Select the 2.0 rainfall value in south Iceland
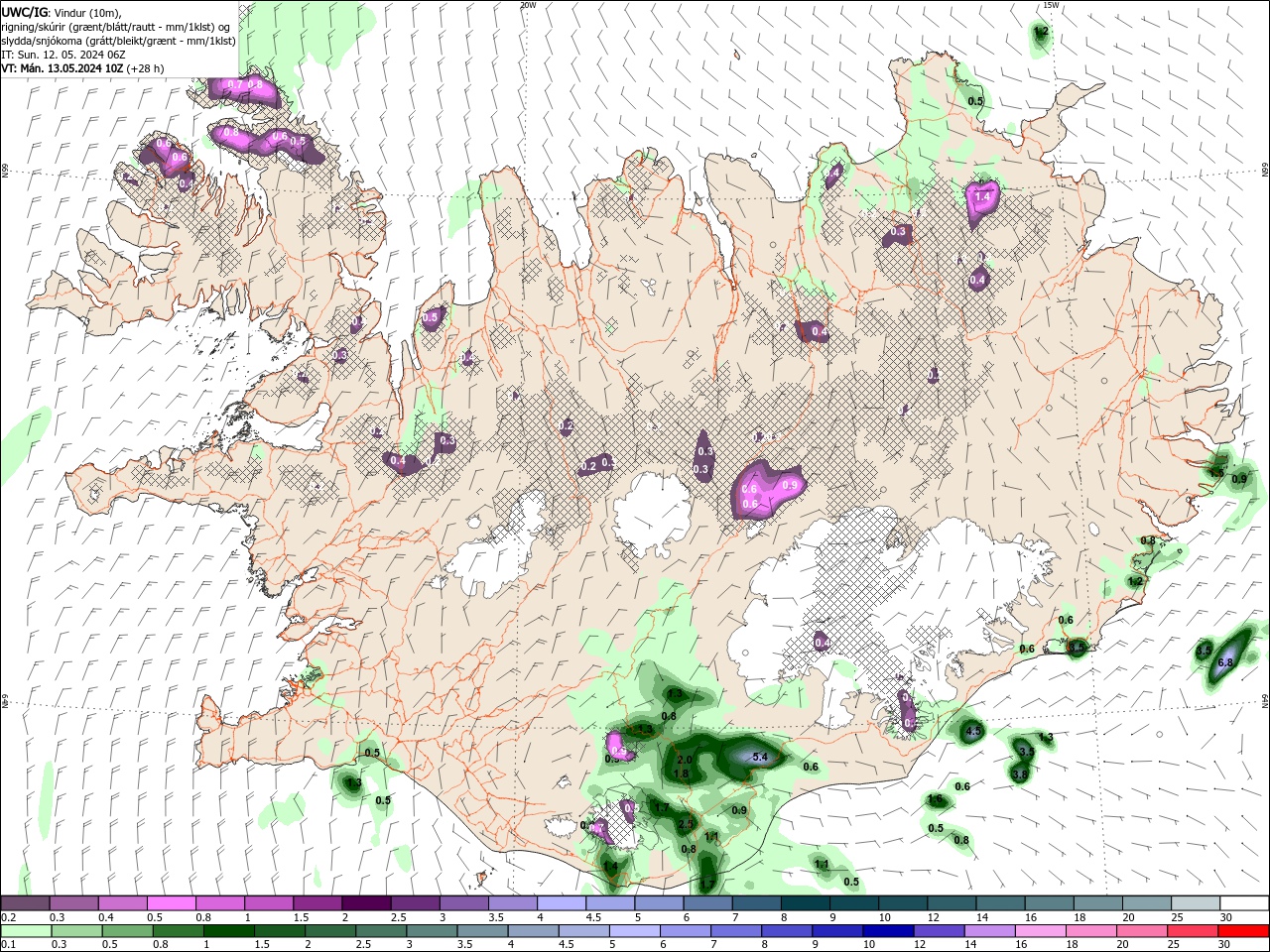1270x952 pixels. pyautogui.click(x=684, y=760)
